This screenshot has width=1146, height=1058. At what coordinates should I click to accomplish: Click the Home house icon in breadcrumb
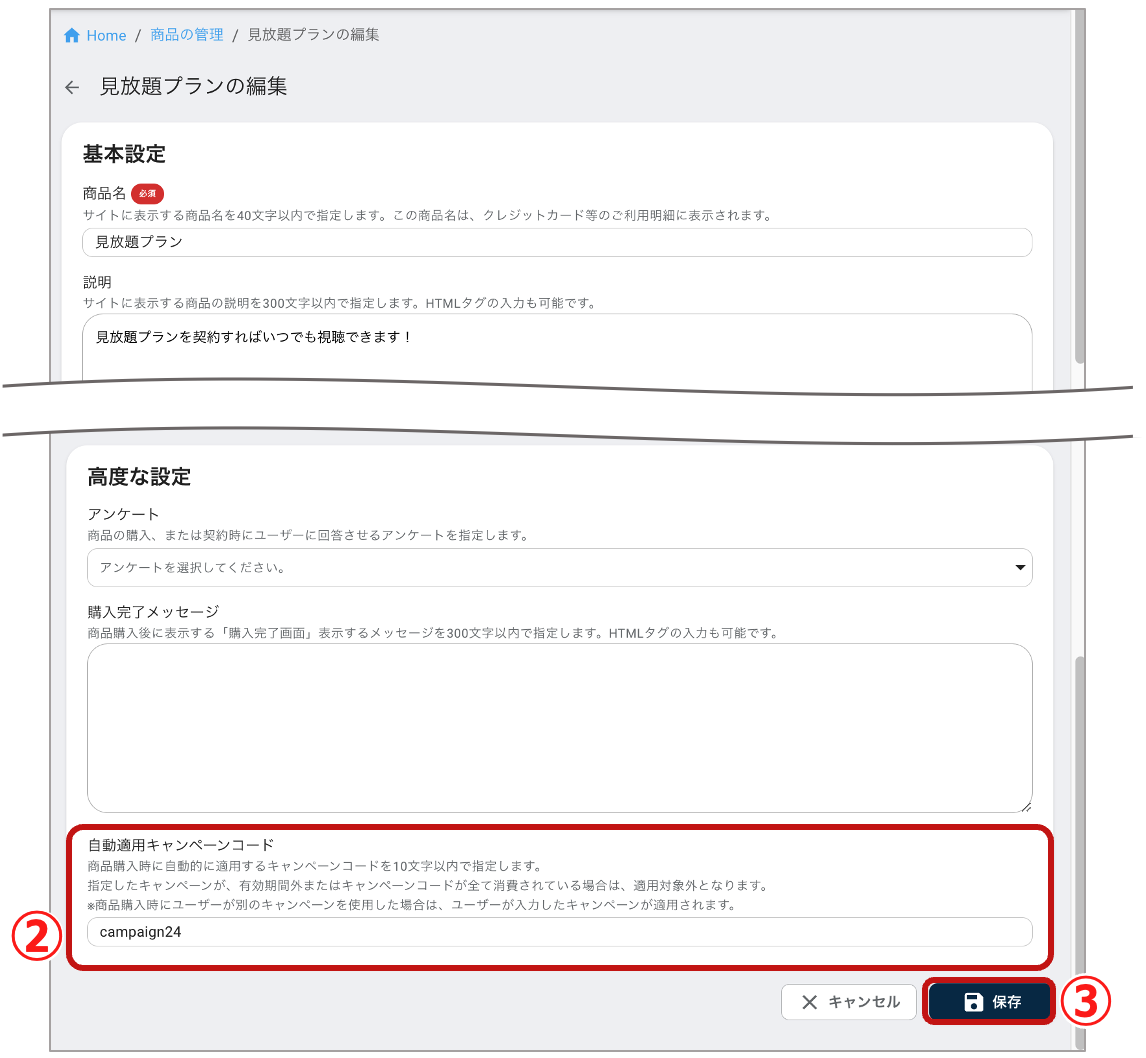[x=72, y=35]
